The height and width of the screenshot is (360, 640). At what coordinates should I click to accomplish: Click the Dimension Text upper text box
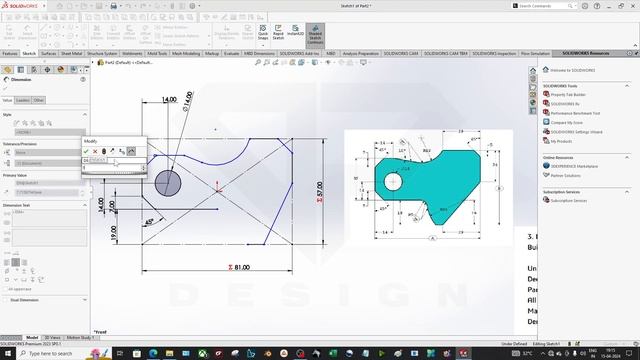pyautogui.click(x=49, y=218)
